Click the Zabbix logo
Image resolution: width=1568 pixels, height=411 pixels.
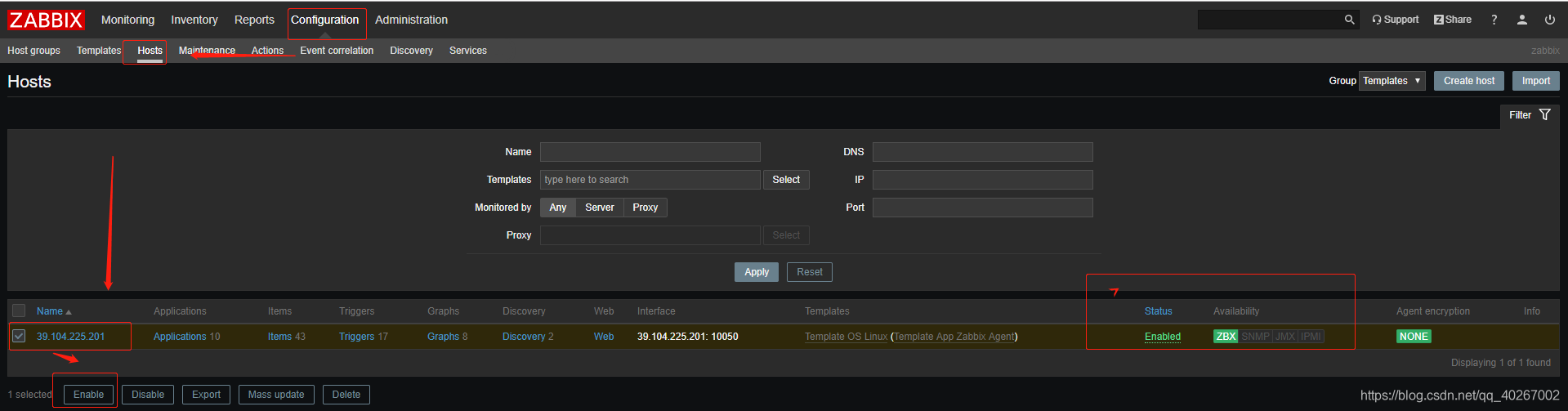46,20
